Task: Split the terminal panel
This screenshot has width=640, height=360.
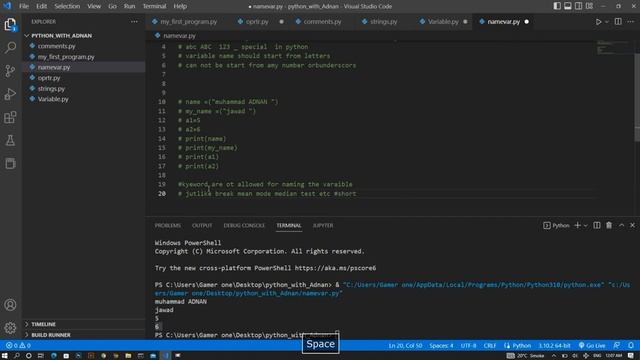Action: 597,225
